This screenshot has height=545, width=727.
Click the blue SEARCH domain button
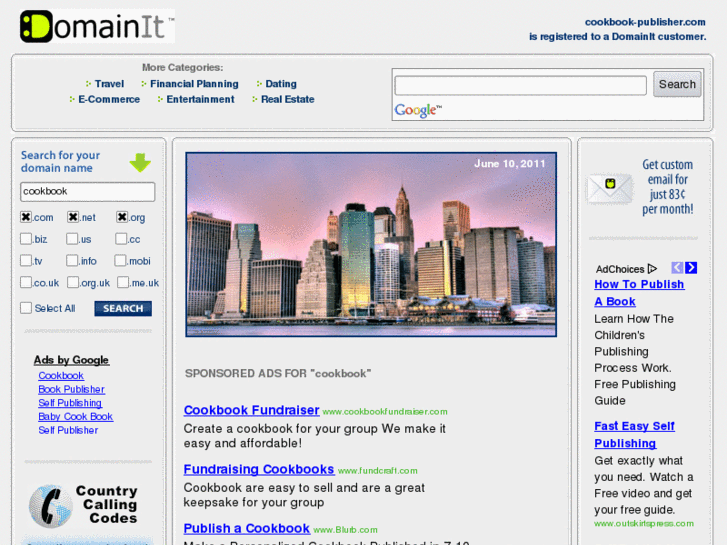click(123, 308)
